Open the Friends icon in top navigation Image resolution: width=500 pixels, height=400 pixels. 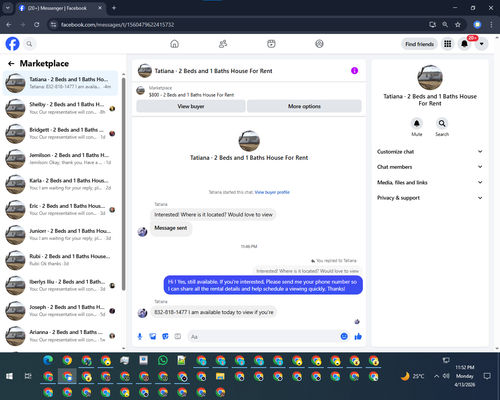(x=223, y=44)
